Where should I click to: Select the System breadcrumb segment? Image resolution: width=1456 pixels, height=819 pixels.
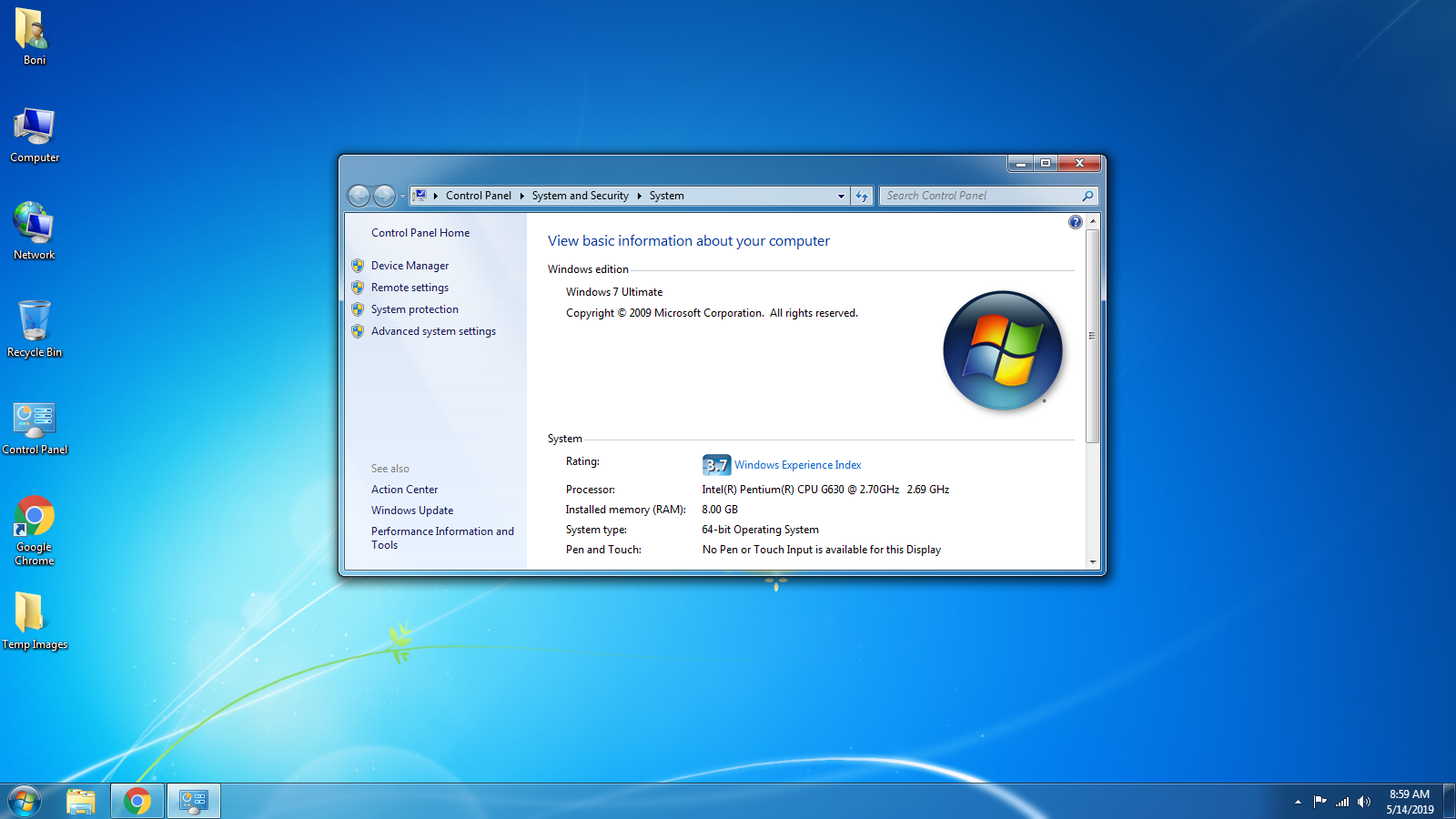pos(667,196)
